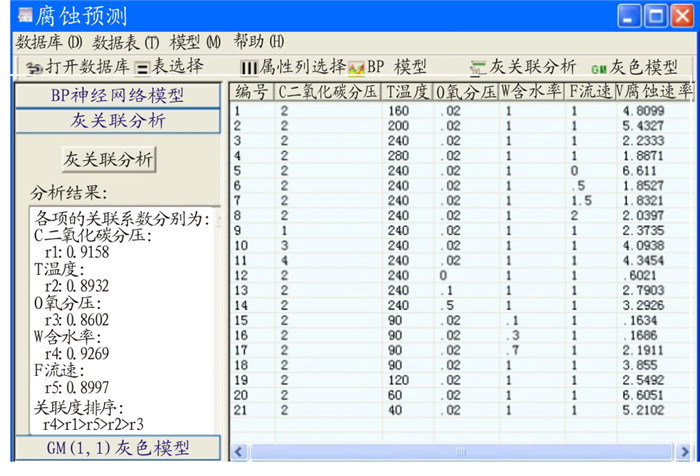Select corrosion rate cell .6021 in row 12

point(639,276)
